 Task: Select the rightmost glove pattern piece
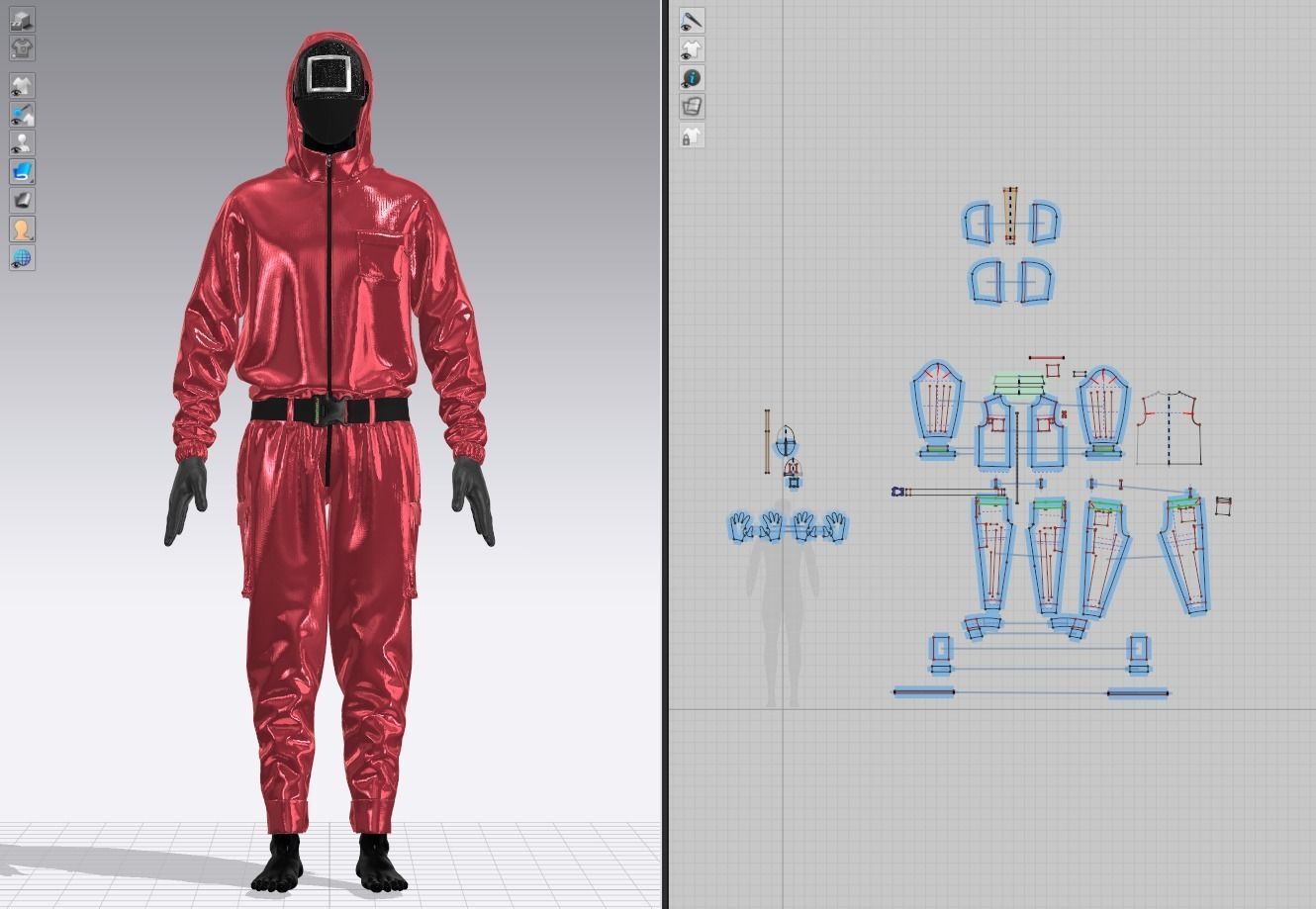(x=835, y=526)
